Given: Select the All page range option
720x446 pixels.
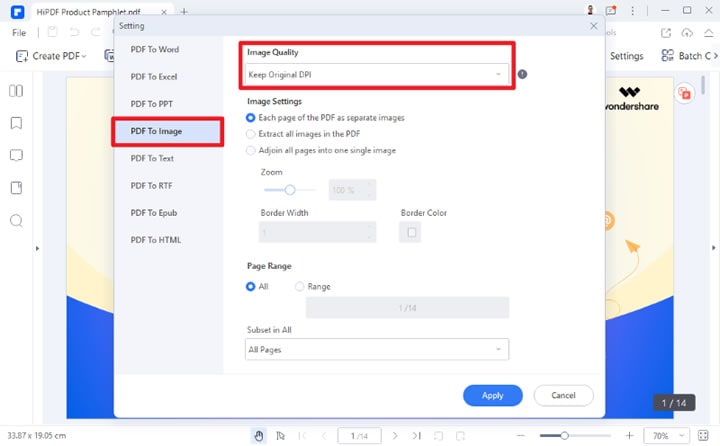Looking at the screenshot, I should tap(250, 287).
